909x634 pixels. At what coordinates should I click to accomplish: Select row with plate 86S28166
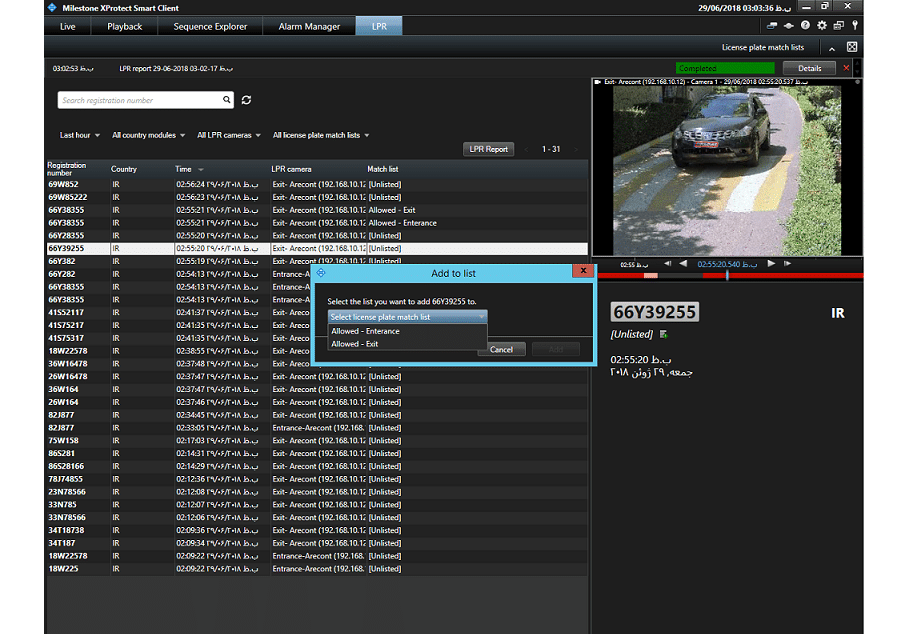[317, 466]
